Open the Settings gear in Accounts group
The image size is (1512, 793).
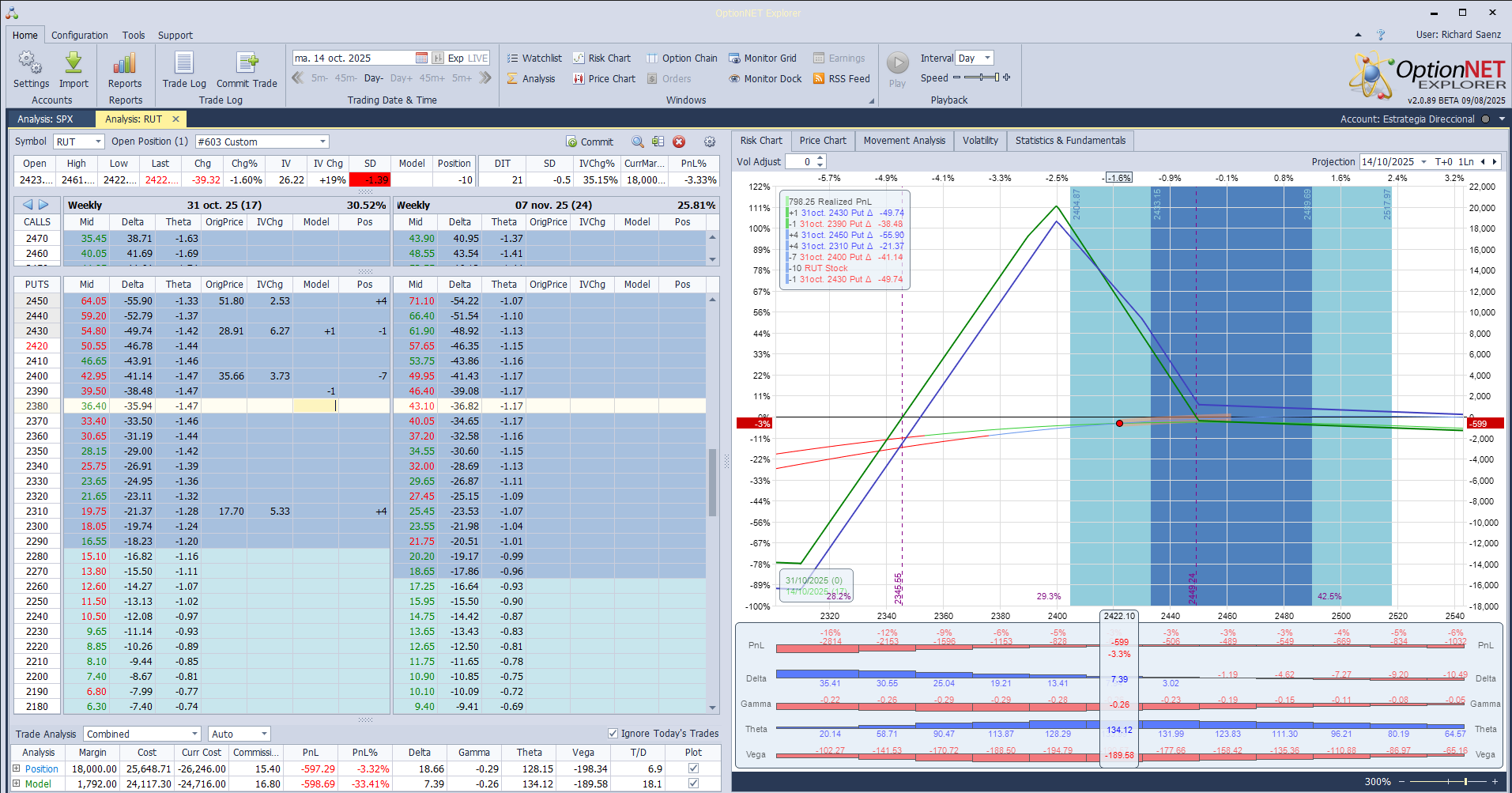[31, 70]
